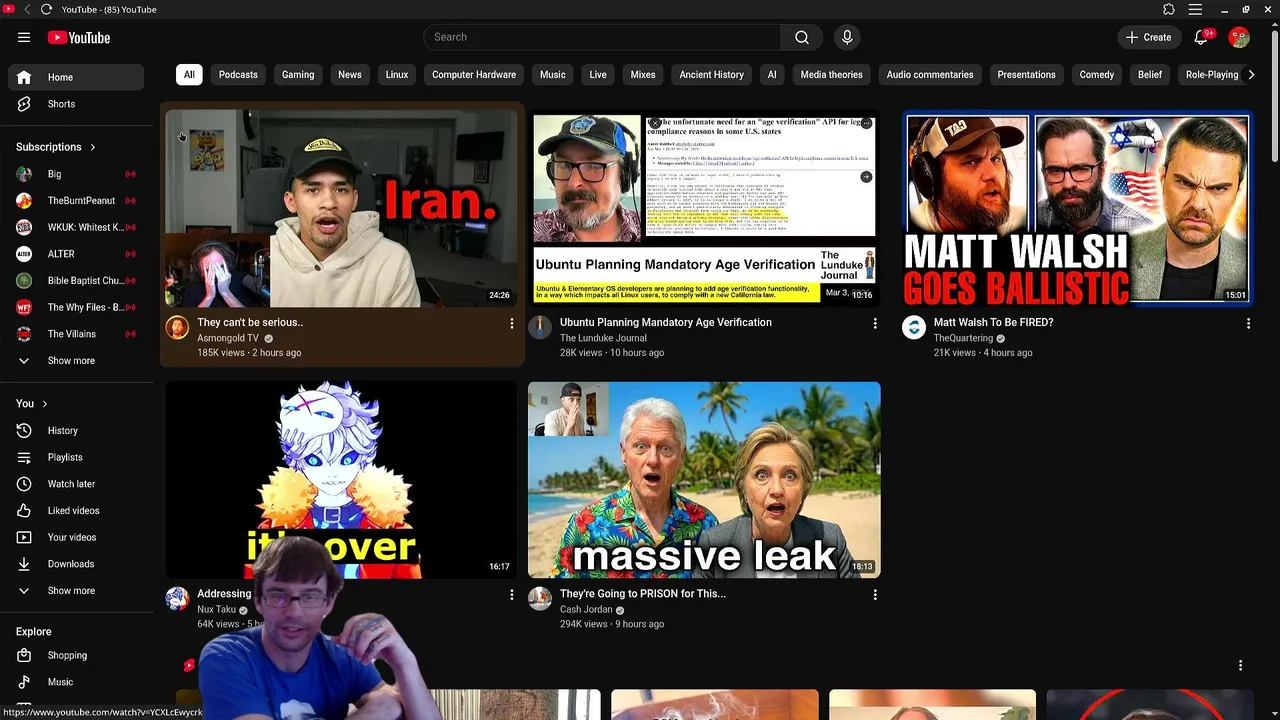Open more options for Addressing video
The height and width of the screenshot is (720, 1280).
click(x=511, y=594)
